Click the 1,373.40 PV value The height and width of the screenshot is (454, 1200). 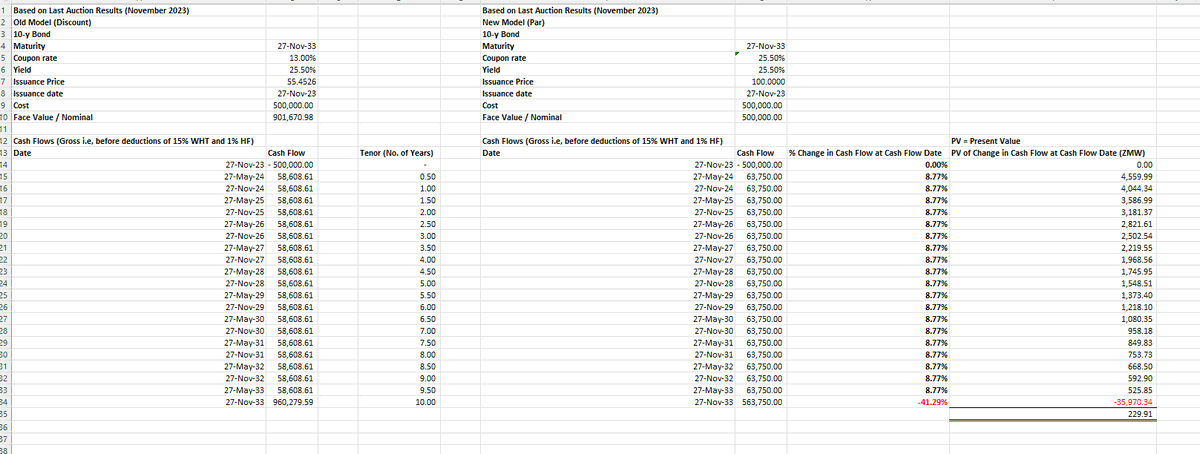click(1137, 295)
